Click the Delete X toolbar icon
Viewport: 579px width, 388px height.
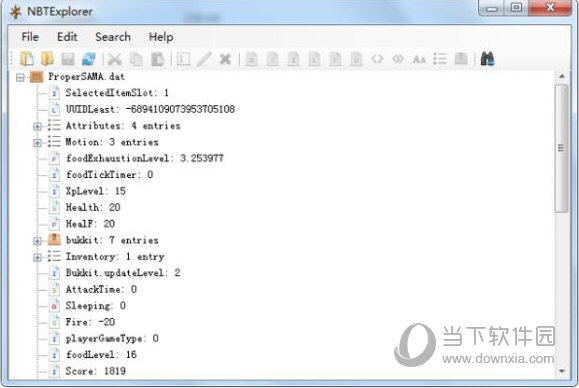[225, 59]
